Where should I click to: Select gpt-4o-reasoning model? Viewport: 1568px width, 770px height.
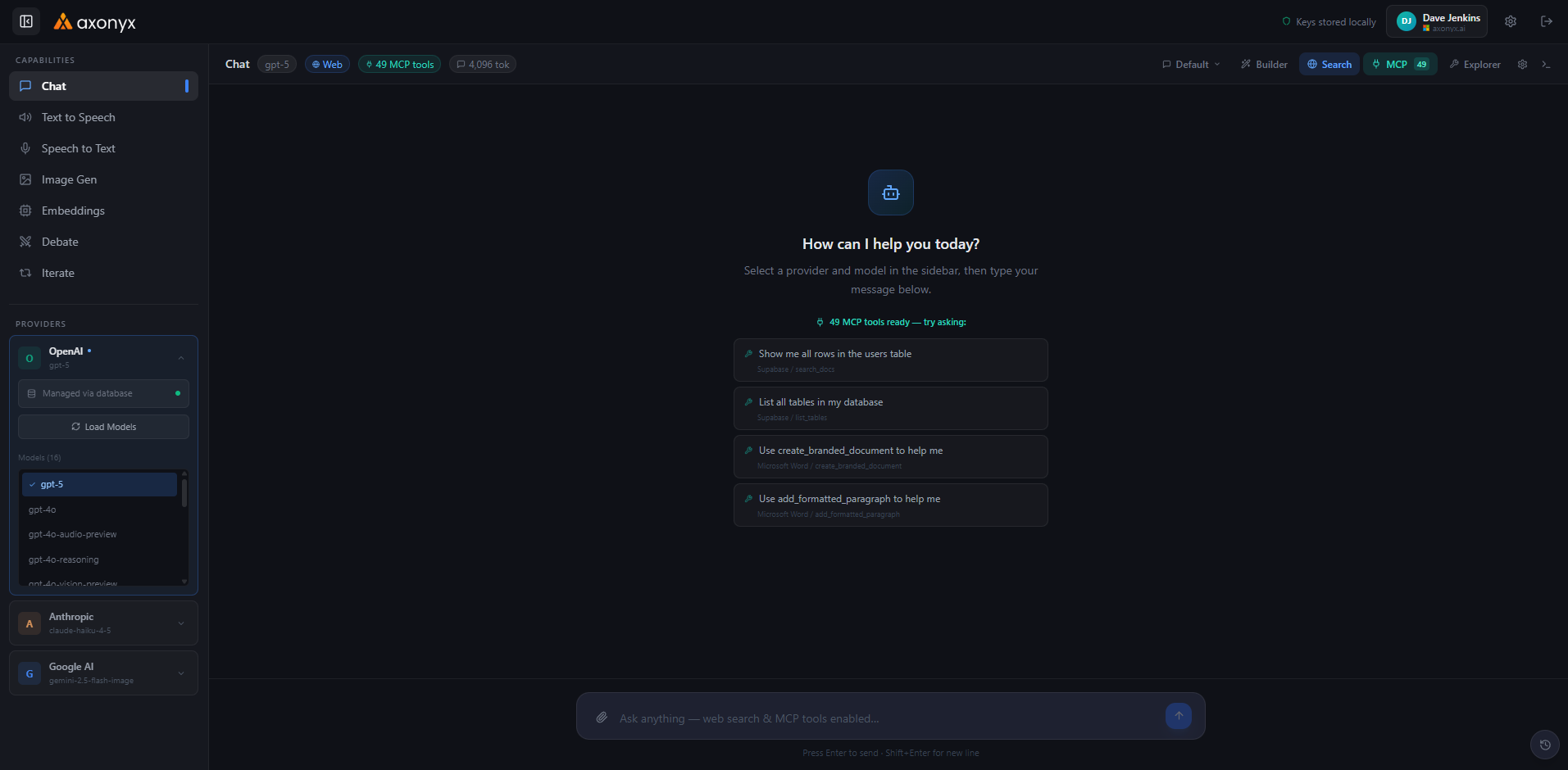(x=99, y=559)
